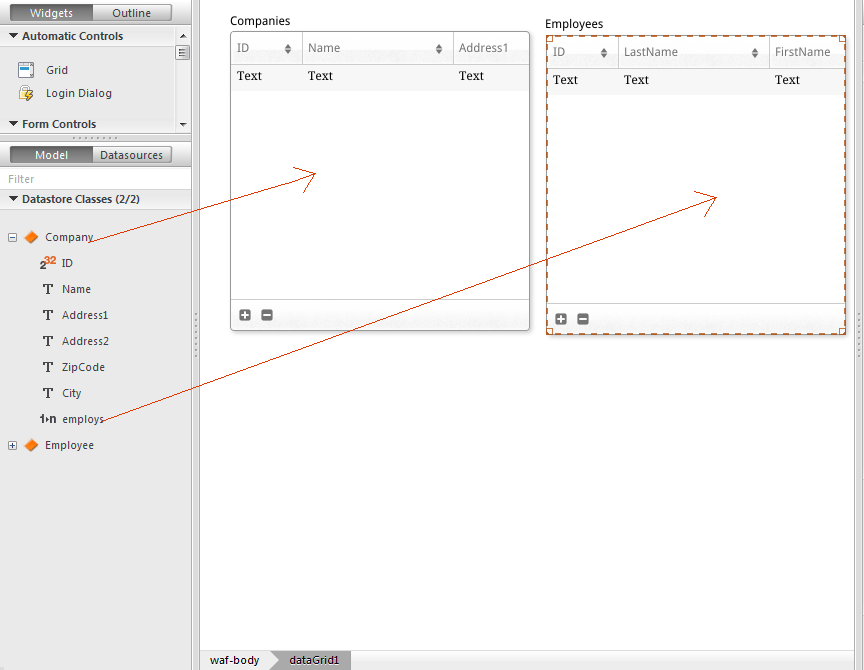
Task: Click the orange Employee class icon
Action: (31, 445)
